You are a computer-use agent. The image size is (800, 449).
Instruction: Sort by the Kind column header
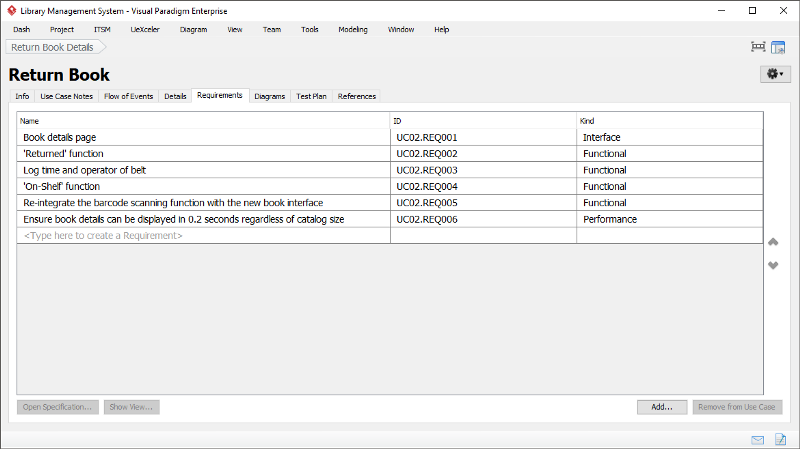click(668, 121)
